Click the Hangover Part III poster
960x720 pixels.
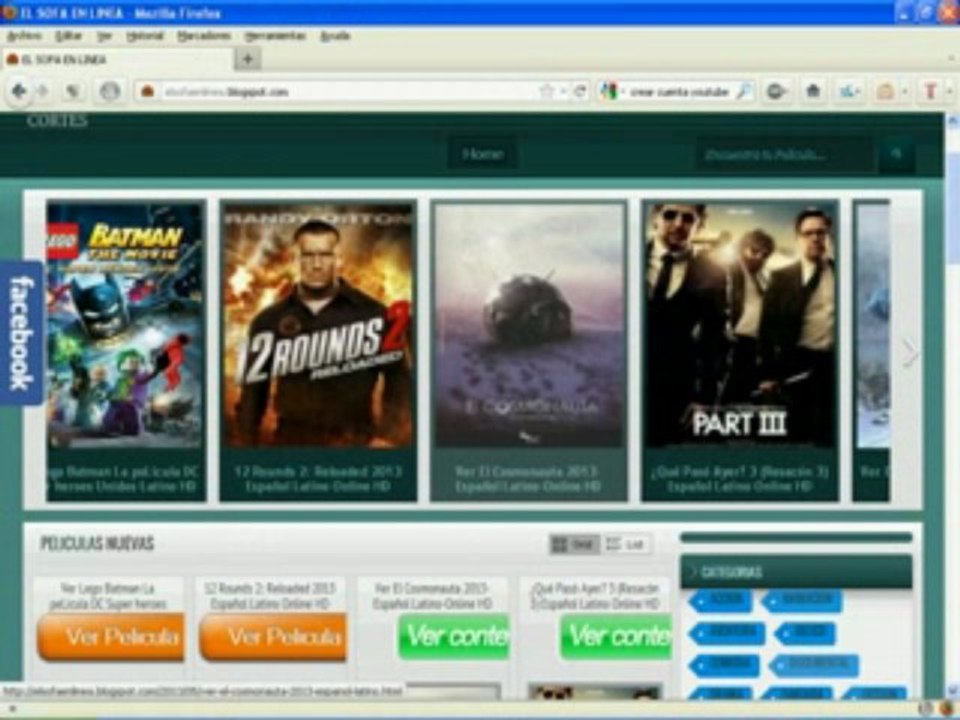click(740, 324)
